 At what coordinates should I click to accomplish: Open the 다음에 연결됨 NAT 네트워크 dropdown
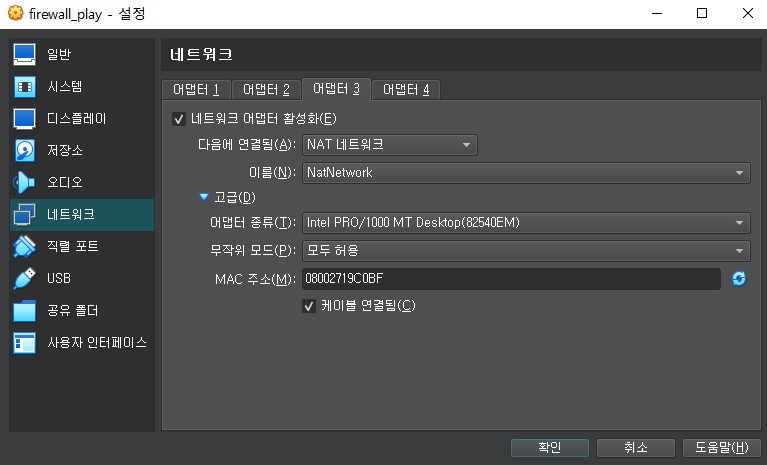[x=390, y=145]
